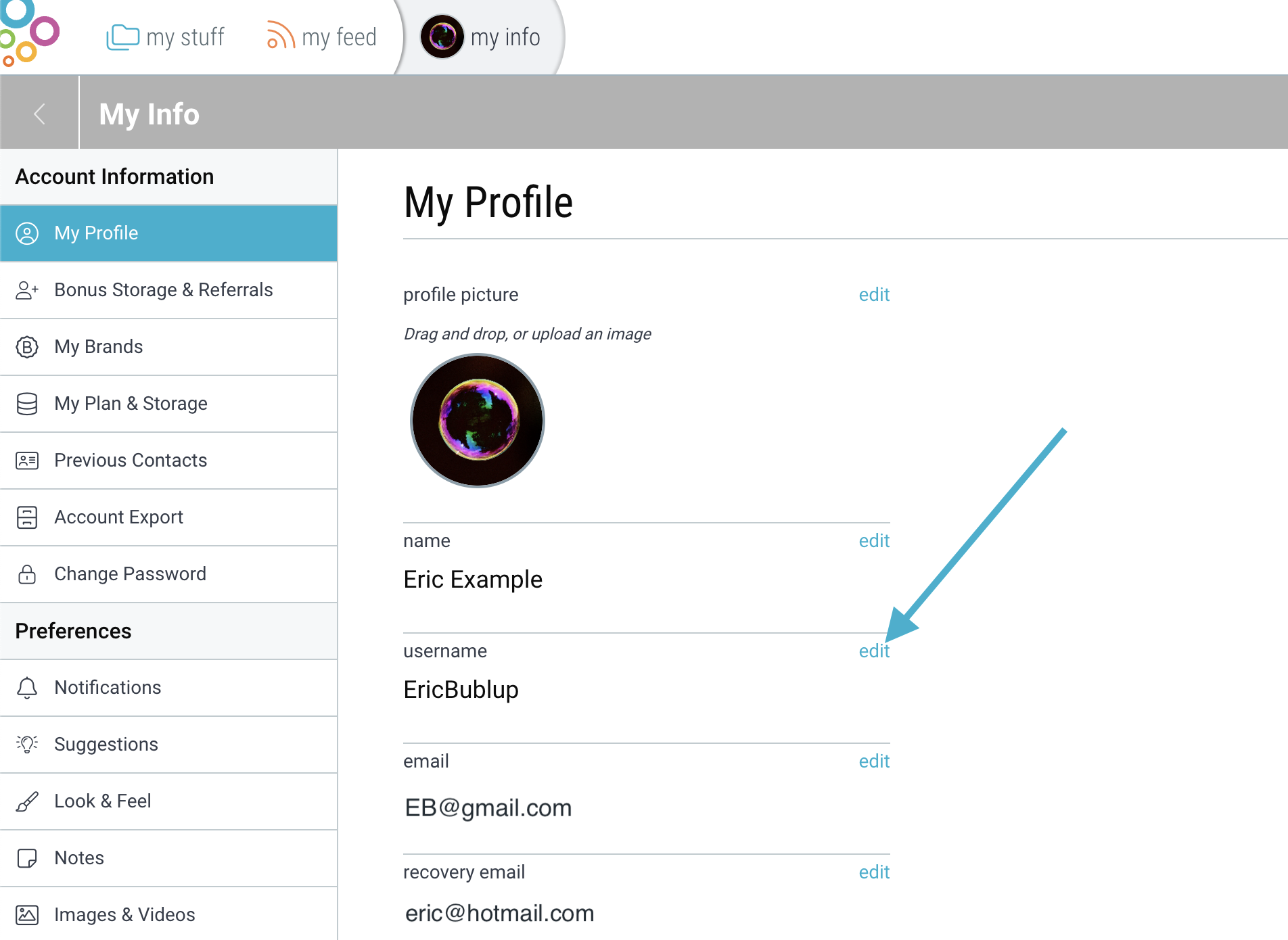The width and height of the screenshot is (1288, 940).
Task: Switch to the my info tab
Action: [482, 37]
